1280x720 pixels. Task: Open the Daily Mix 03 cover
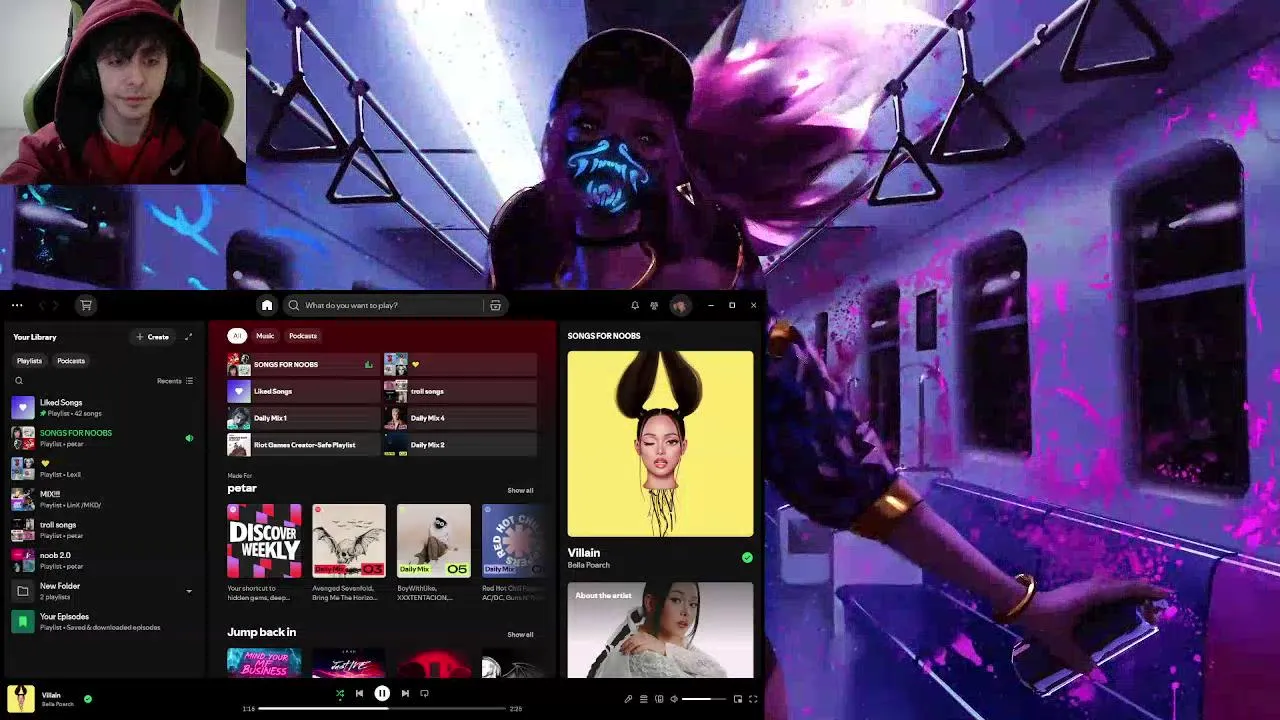pos(349,541)
